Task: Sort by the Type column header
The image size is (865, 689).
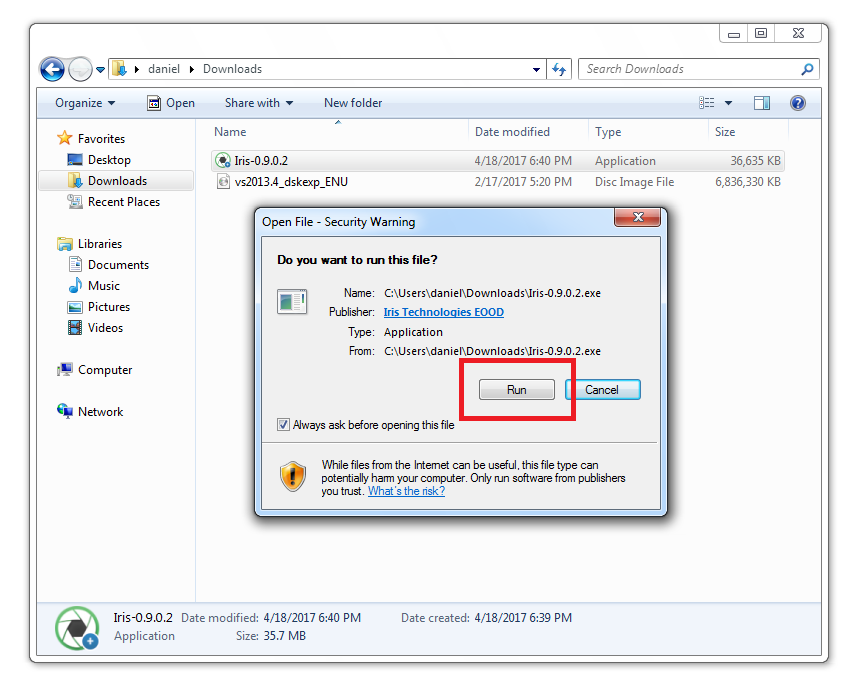Action: click(x=608, y=132)
